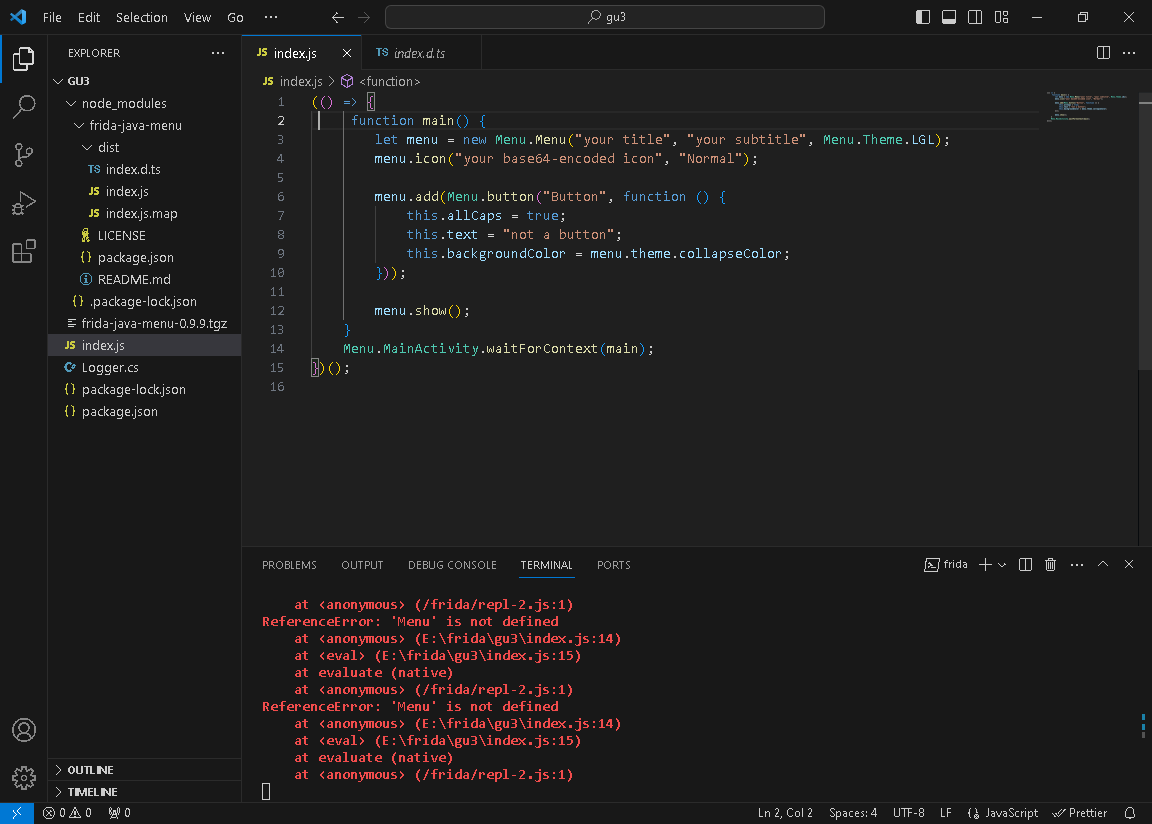Switch to the index.d.ts editor tab

pos(422,53)
